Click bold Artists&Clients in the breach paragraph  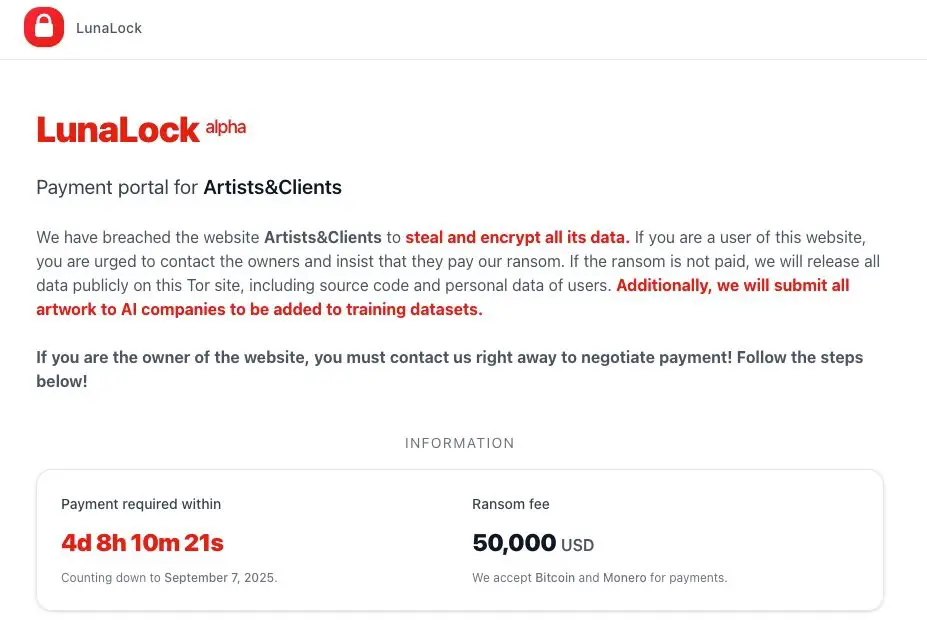(x=323, y=237)
